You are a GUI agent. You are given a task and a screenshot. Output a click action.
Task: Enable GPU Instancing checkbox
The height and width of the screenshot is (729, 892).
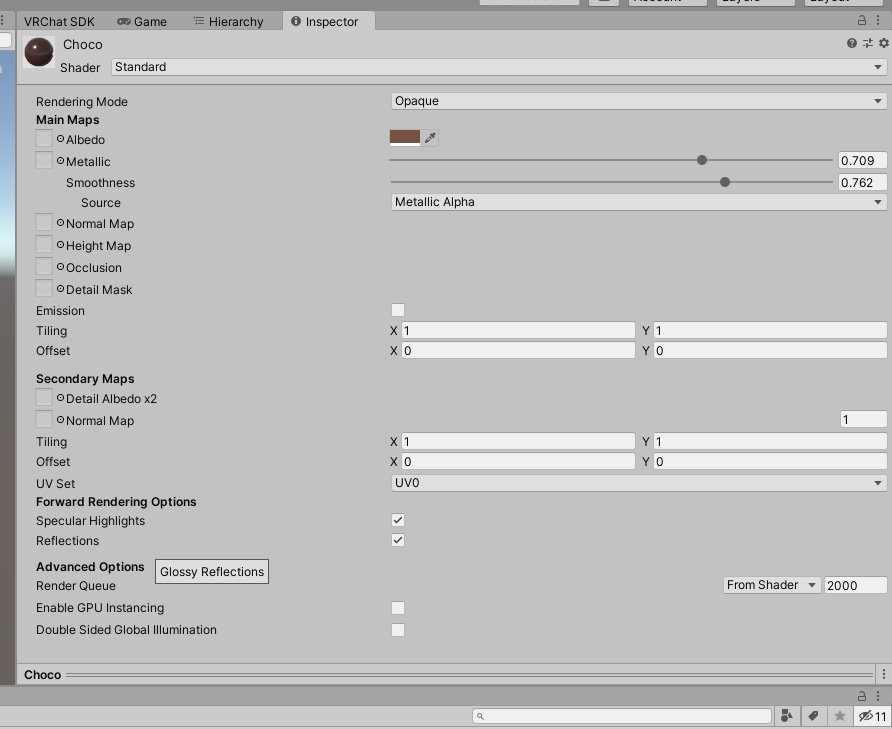tap(398, 608)
